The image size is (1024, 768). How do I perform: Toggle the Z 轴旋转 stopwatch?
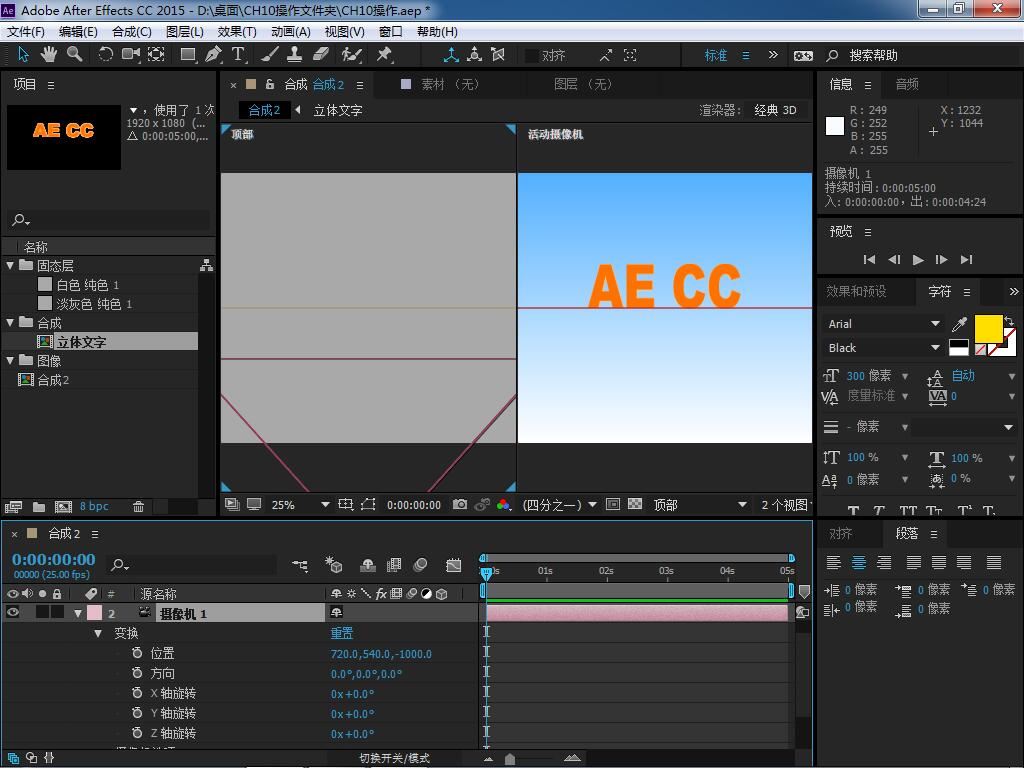[136, 733]
